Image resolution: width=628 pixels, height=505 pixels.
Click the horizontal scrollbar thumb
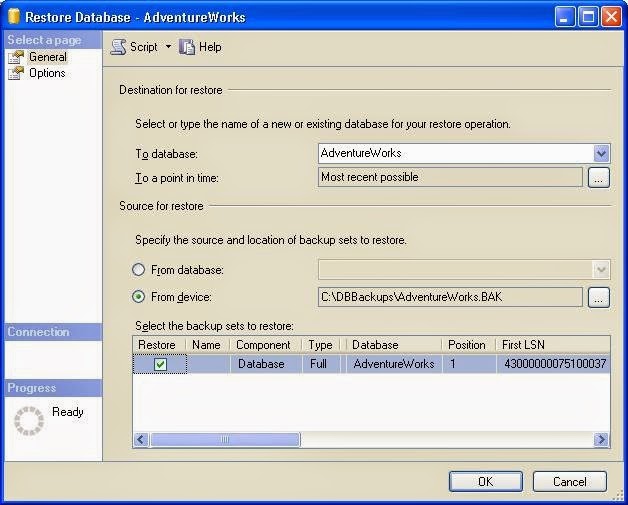pos(225,439)
